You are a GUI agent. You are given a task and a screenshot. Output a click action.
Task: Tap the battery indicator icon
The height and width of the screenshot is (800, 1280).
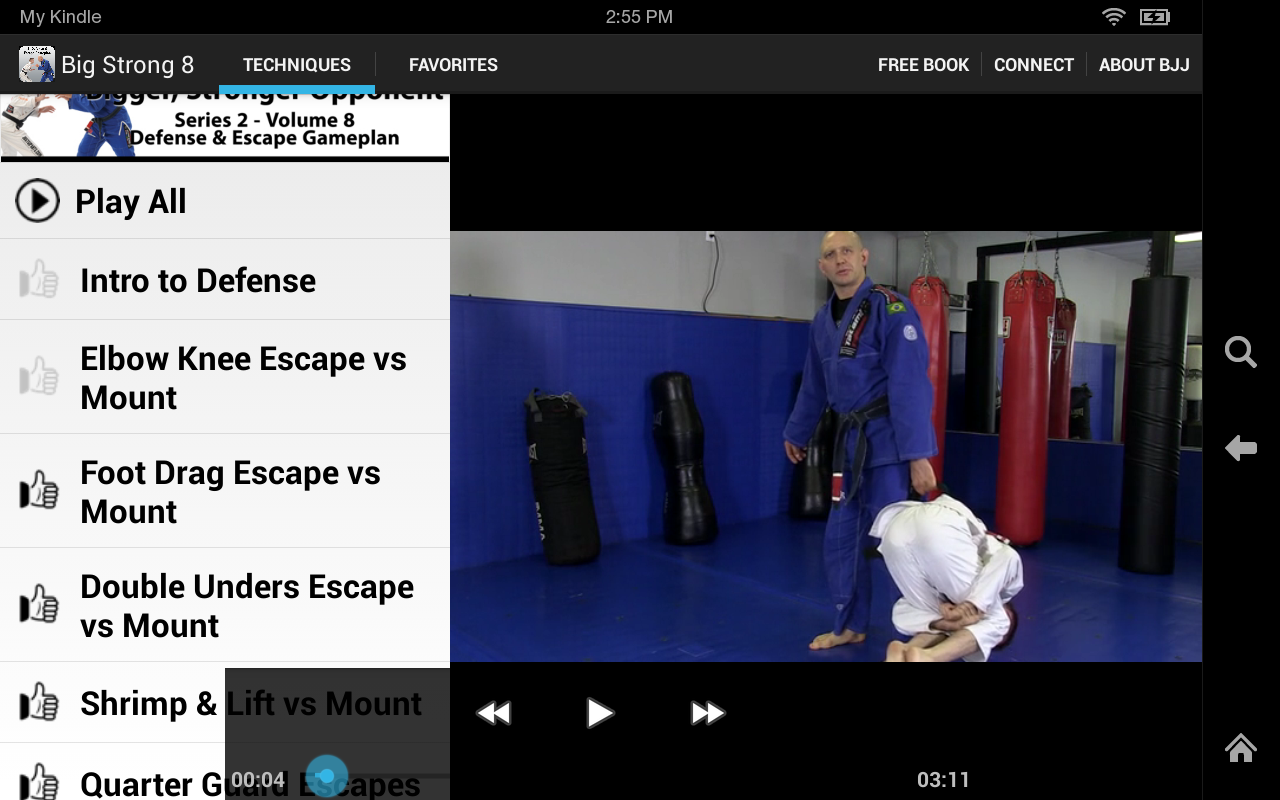(x=1152, y=16)
